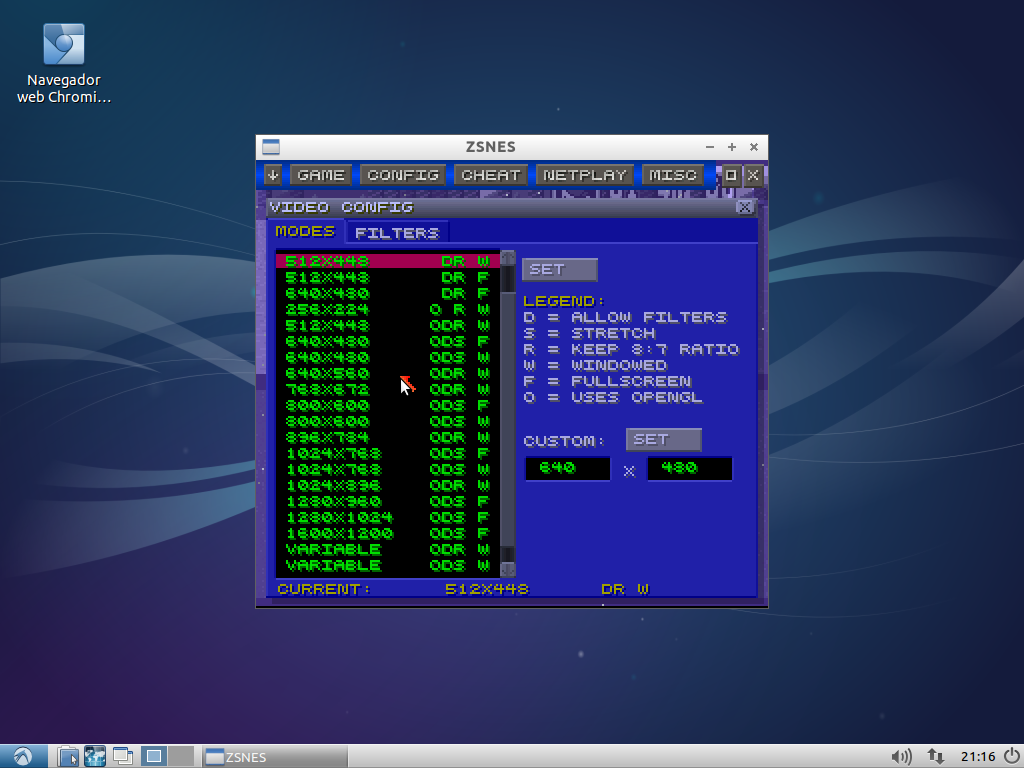Open the CONFIG menu
1024x768 pixels.
click(x=403, y=175)
